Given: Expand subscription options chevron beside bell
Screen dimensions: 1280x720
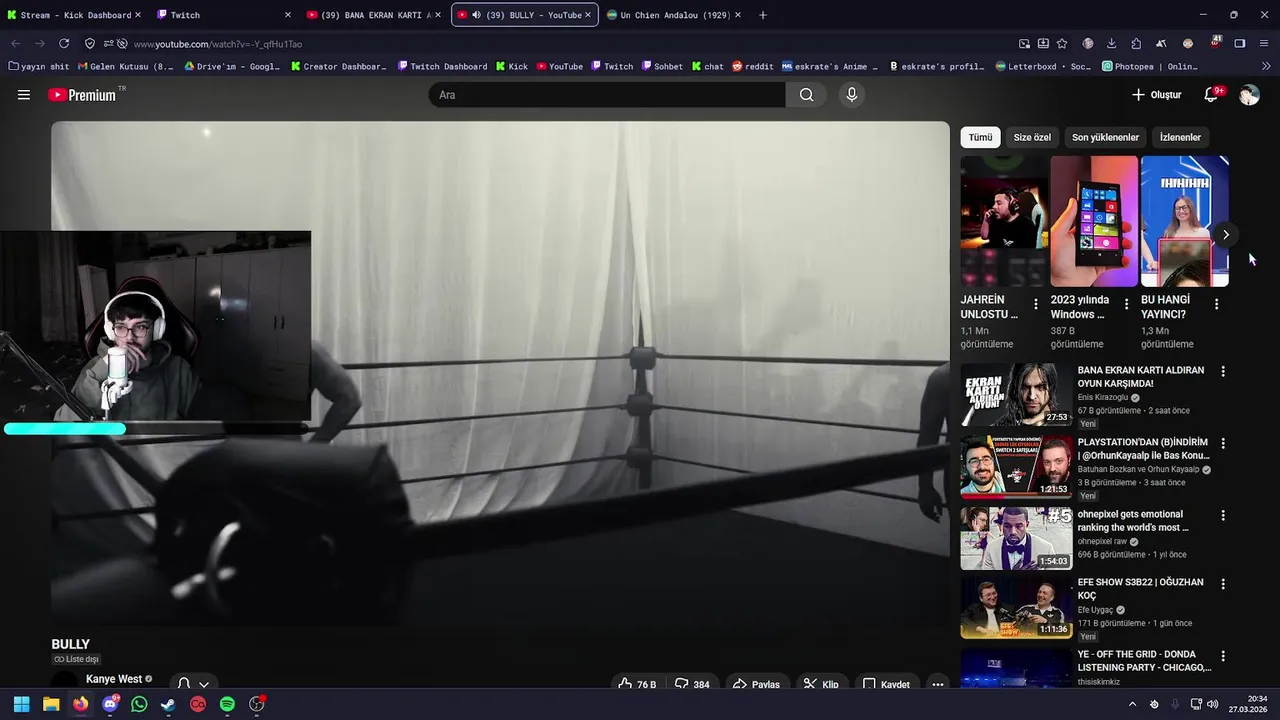Looking at the screenshot, I should 204,685.
